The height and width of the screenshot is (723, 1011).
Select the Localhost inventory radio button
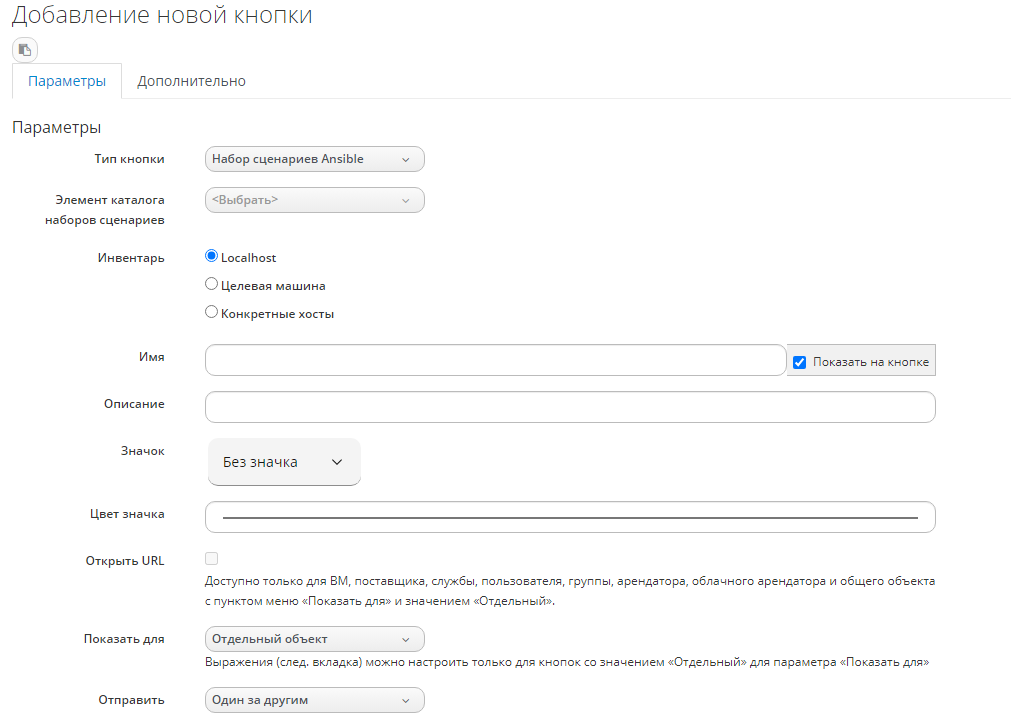pos(211,257)
